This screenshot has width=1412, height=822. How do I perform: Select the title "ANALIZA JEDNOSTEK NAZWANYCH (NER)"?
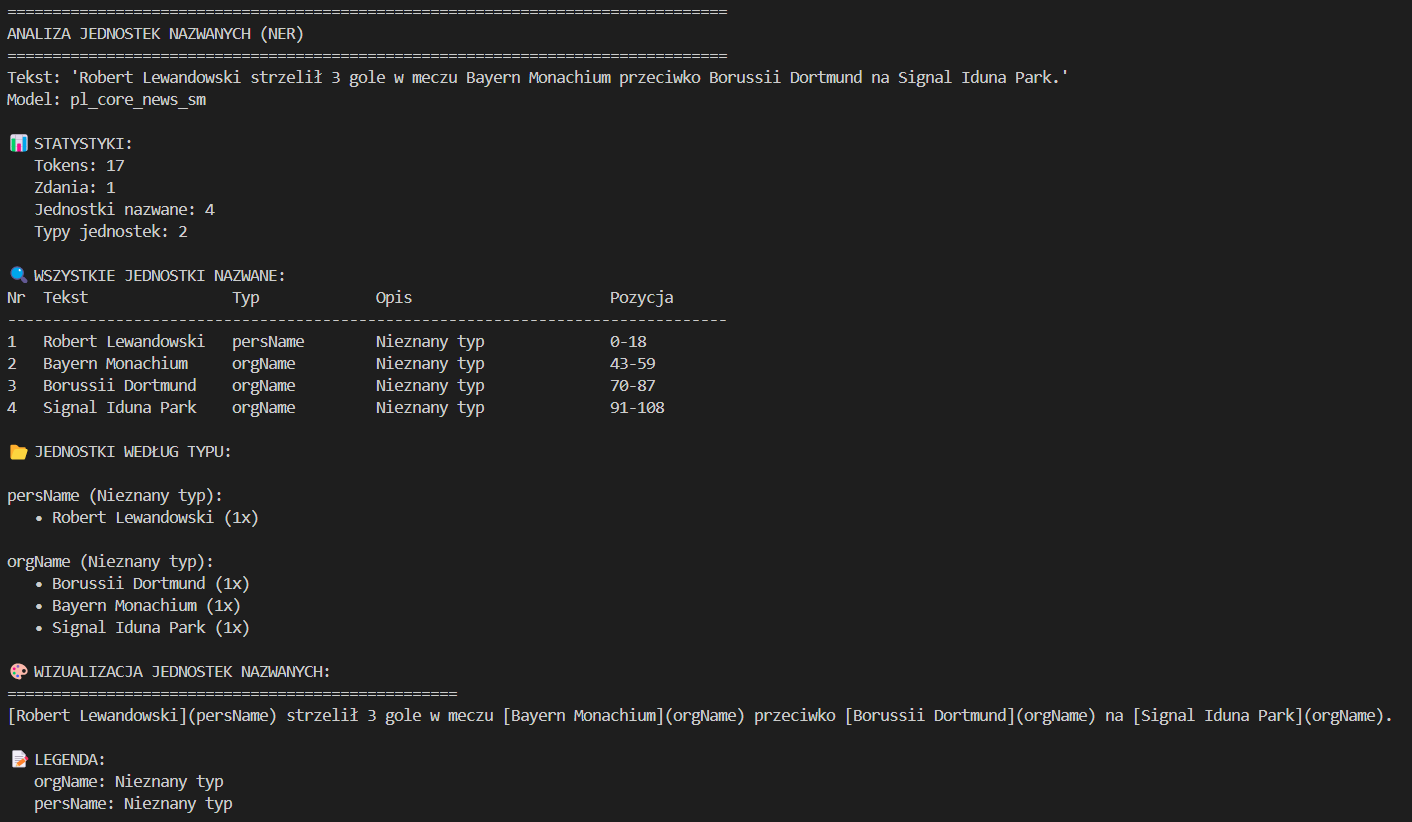[x=155, y=34]
